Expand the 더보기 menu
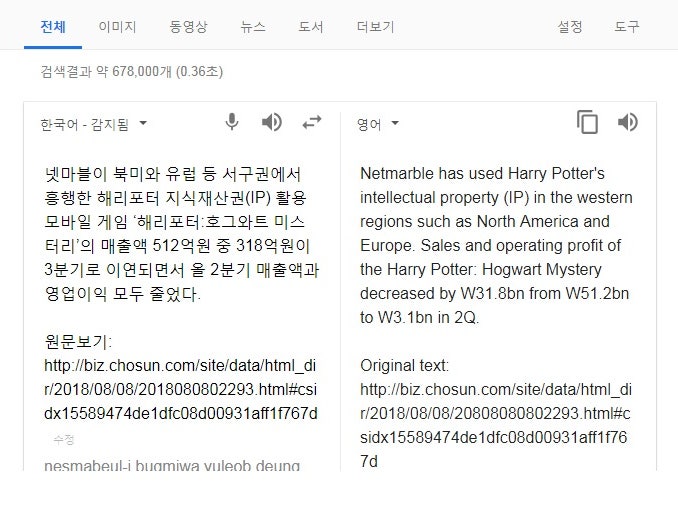The image size is (678, 516). [375, 27]
